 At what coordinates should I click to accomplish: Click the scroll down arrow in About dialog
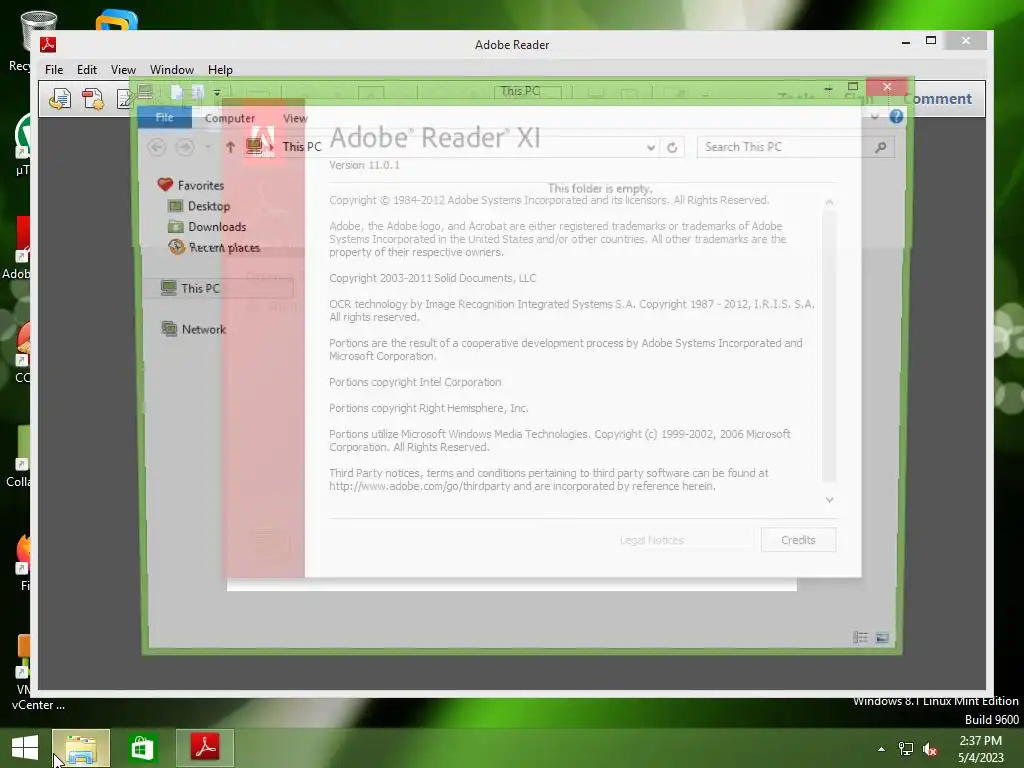(829, 500)
